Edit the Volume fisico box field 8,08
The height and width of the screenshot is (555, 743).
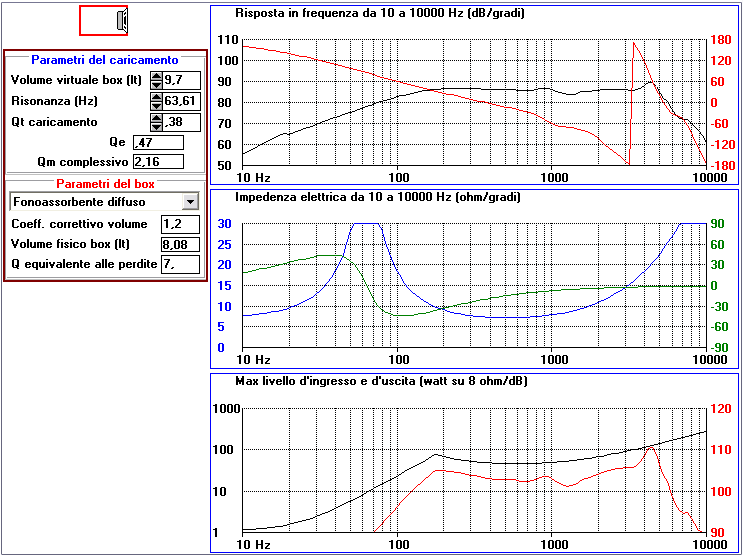click(181, 244)
